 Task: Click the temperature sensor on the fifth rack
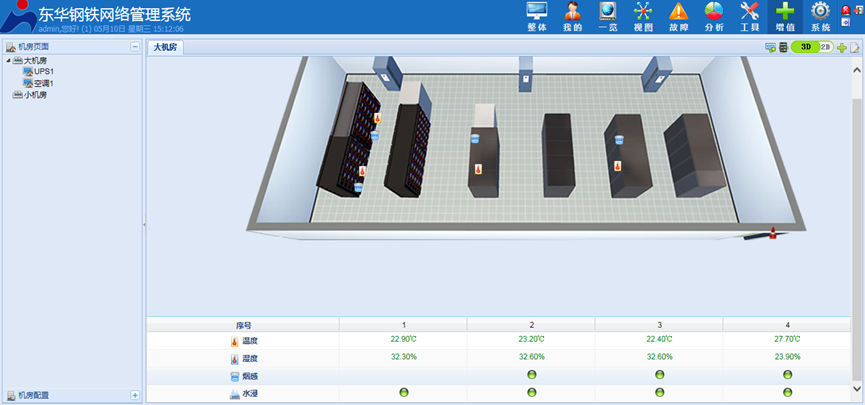(617, 166)
